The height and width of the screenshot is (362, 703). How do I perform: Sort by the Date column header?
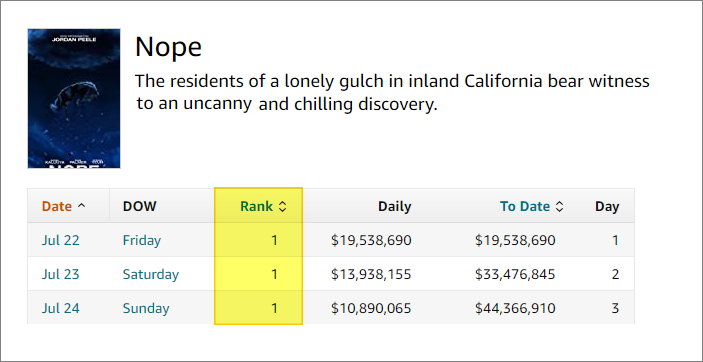coord(57,206)
